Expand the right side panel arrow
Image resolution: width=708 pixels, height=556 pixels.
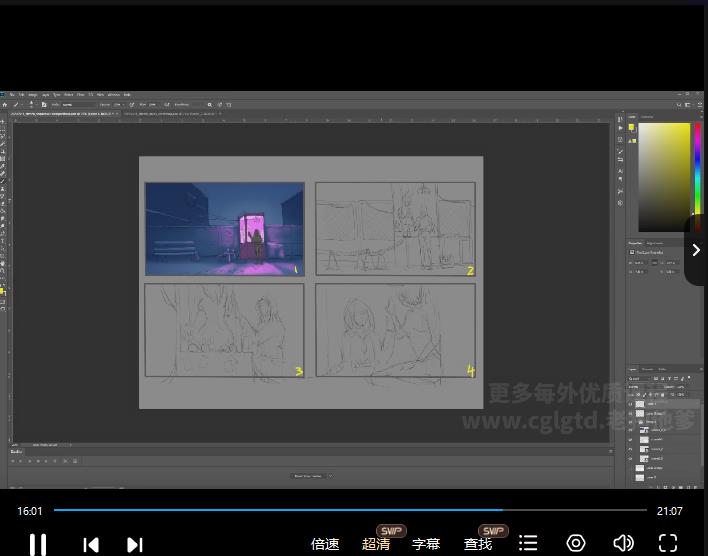pyautogui.click(x=696, y=250)
